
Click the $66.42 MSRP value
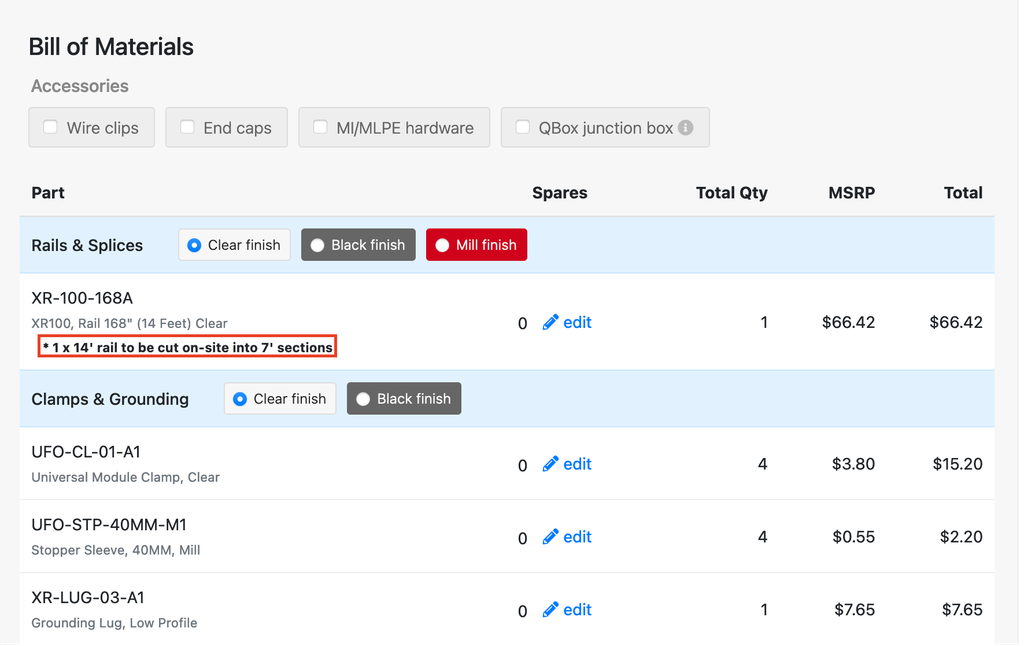pos(848,323)
